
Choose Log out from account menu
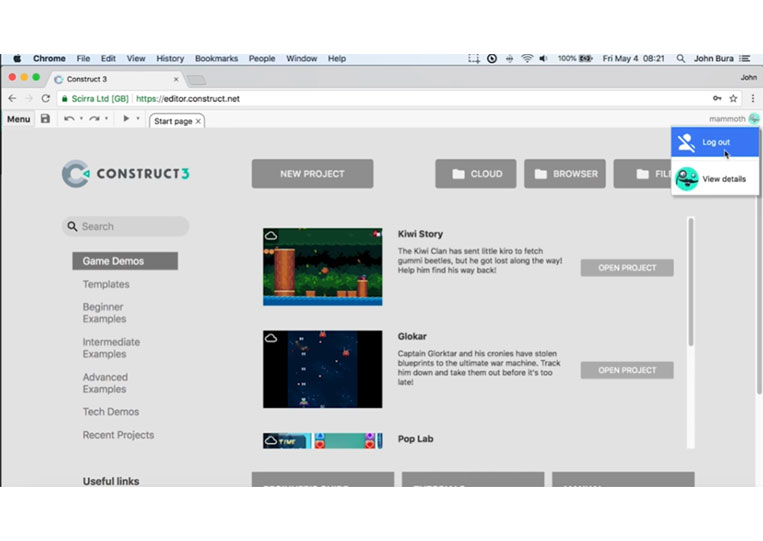[x=715, y=142]
